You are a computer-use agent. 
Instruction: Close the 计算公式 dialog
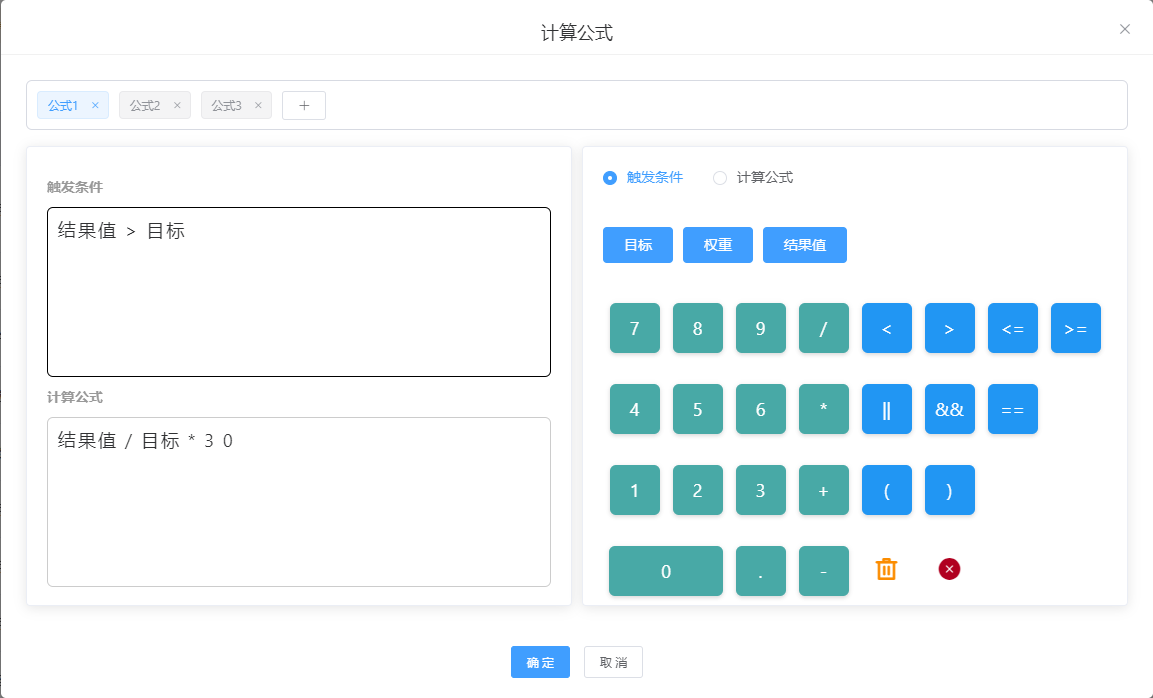pos(1125,29)
